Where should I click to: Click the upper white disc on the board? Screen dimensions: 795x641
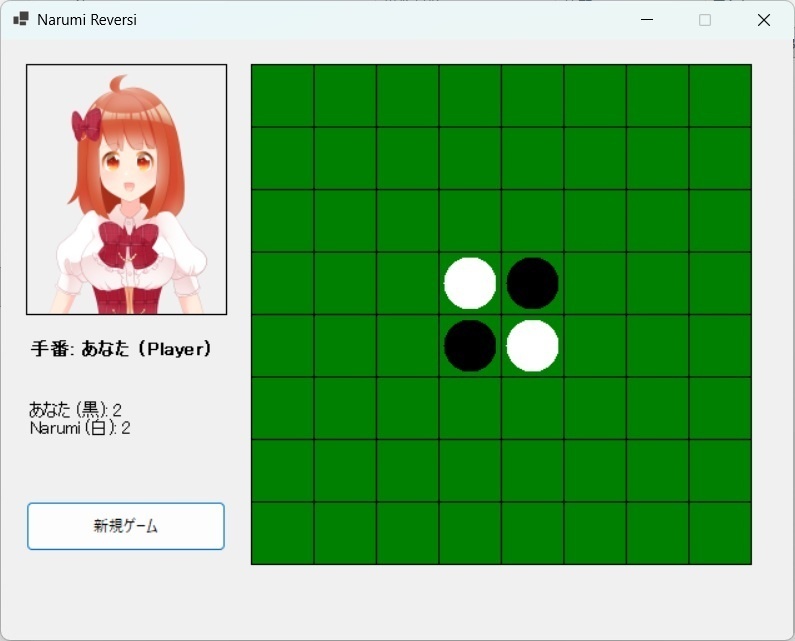pos(470,283)
